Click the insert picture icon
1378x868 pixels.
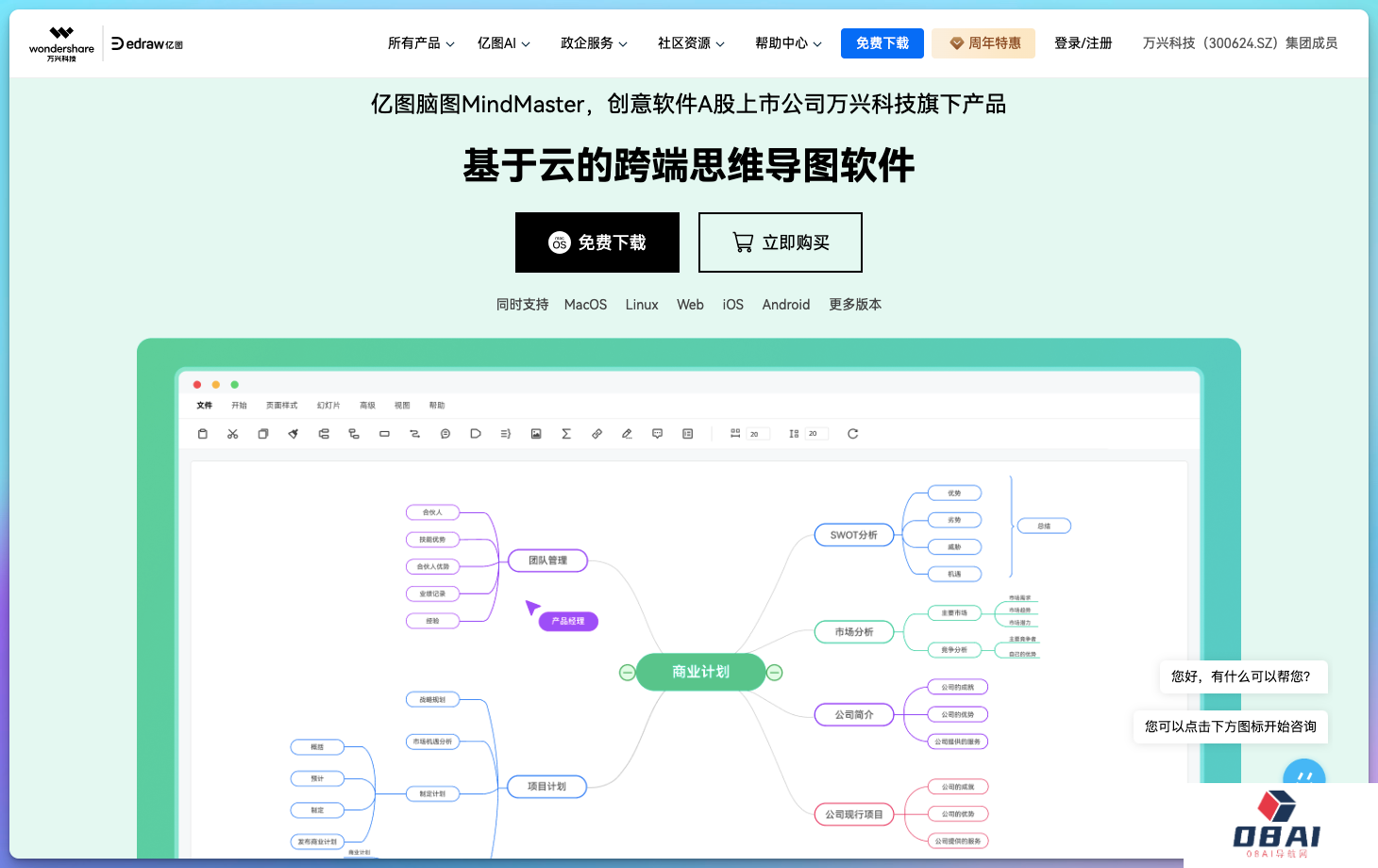[536, 434]
